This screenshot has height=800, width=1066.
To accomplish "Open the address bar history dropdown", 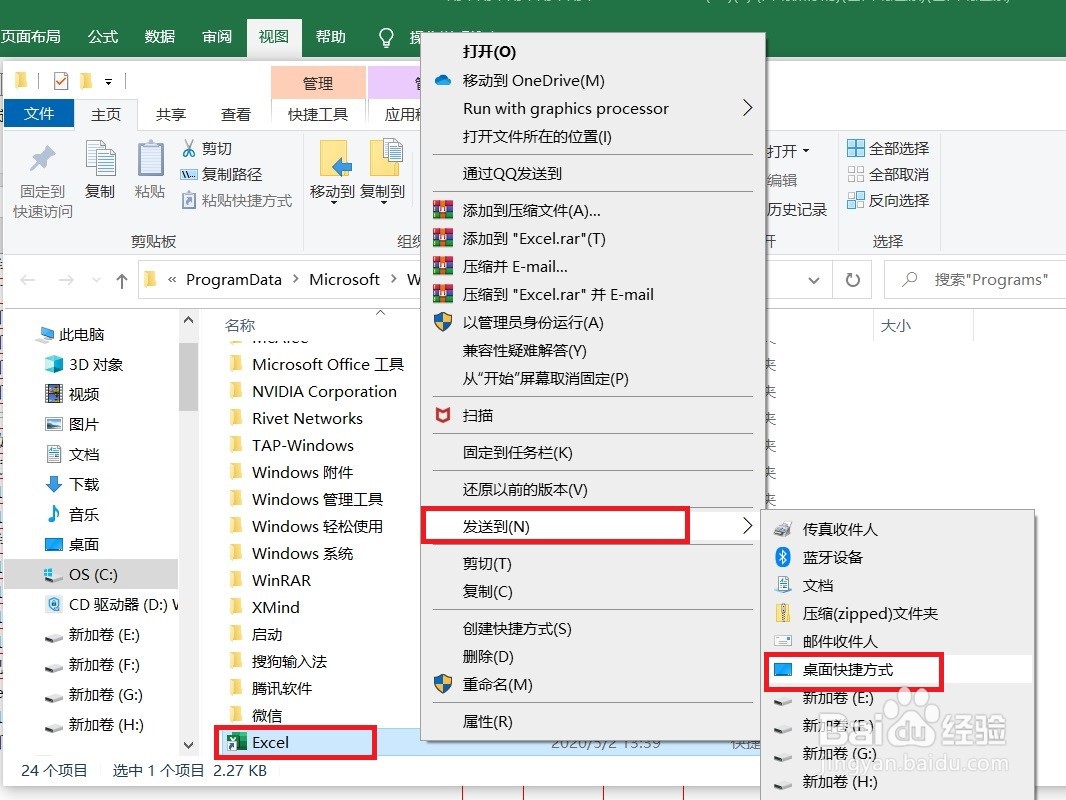I will point(813,280).
